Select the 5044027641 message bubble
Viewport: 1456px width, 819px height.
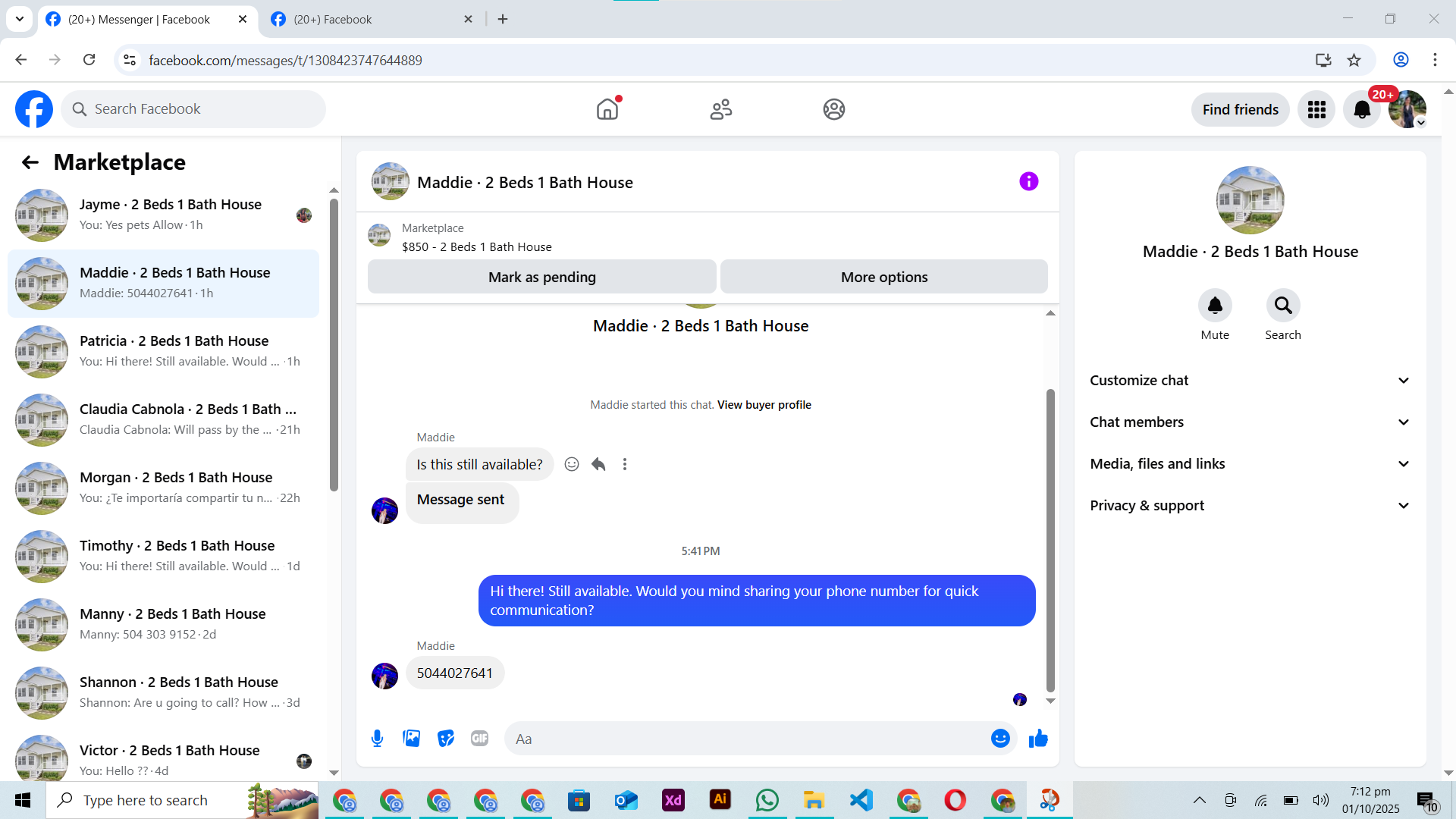click(455, 673)
